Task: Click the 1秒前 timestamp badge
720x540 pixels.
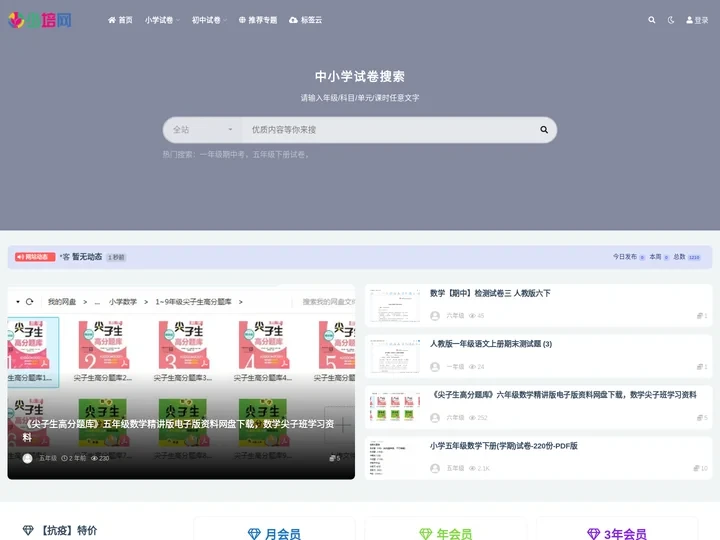Action: point(116,257)
